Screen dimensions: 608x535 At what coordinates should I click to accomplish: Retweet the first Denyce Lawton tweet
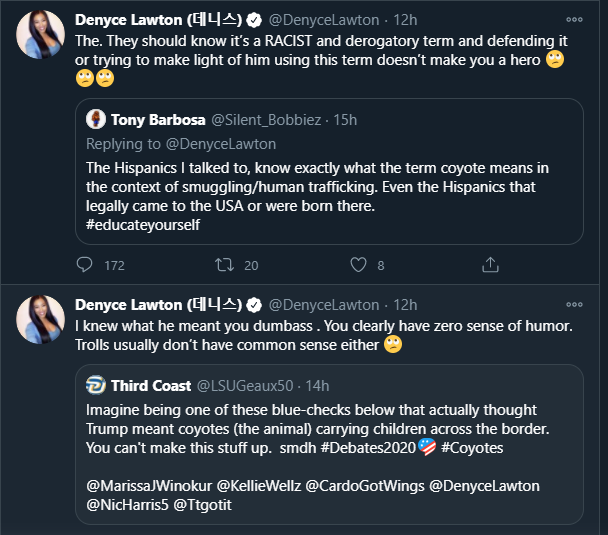click(x=225, y=265)
